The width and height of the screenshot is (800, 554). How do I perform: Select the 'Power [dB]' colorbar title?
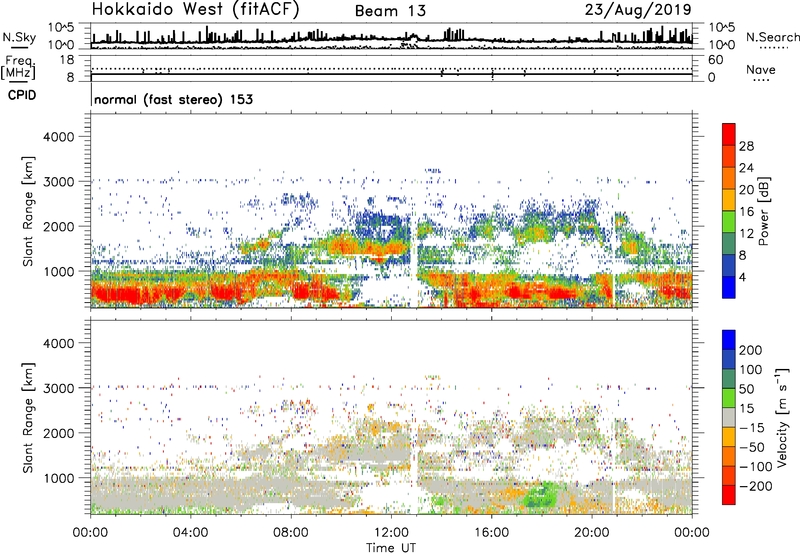pyautogui.click(x=764, y=211)
